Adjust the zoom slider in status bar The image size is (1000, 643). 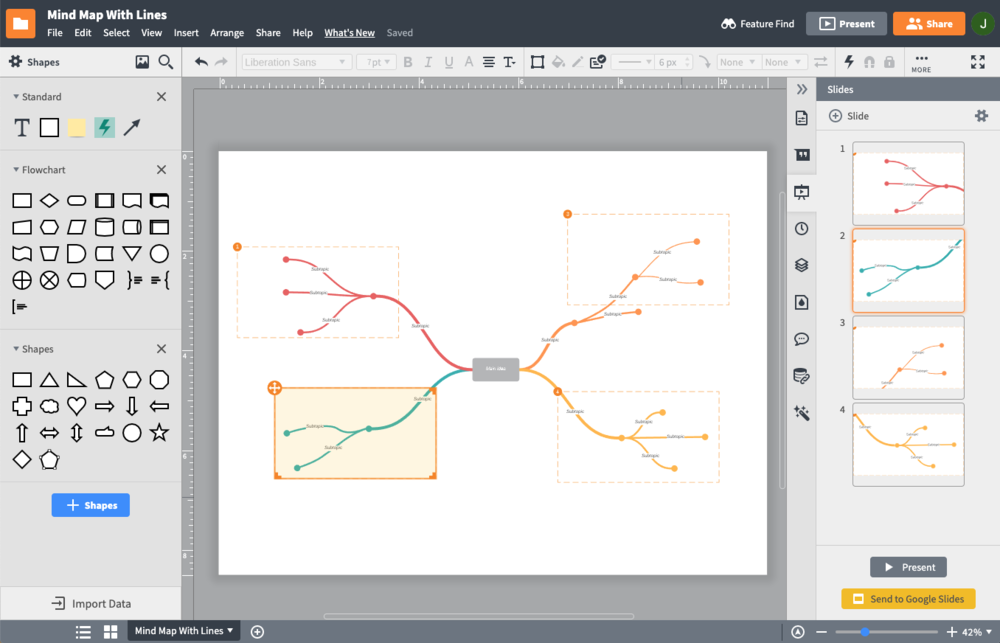tap(865, 632)
